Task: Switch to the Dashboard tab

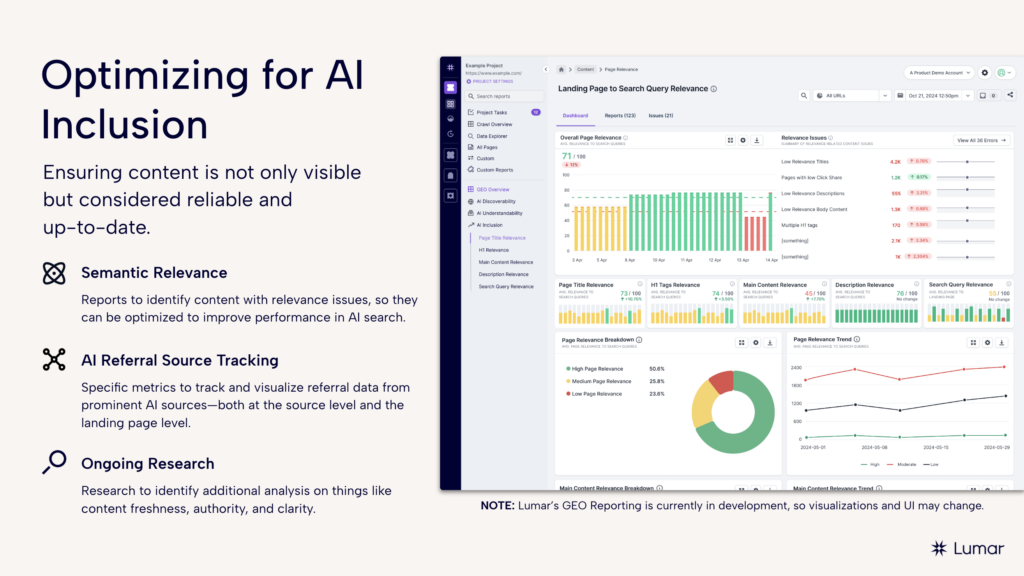Action: (x=575, y=116)
